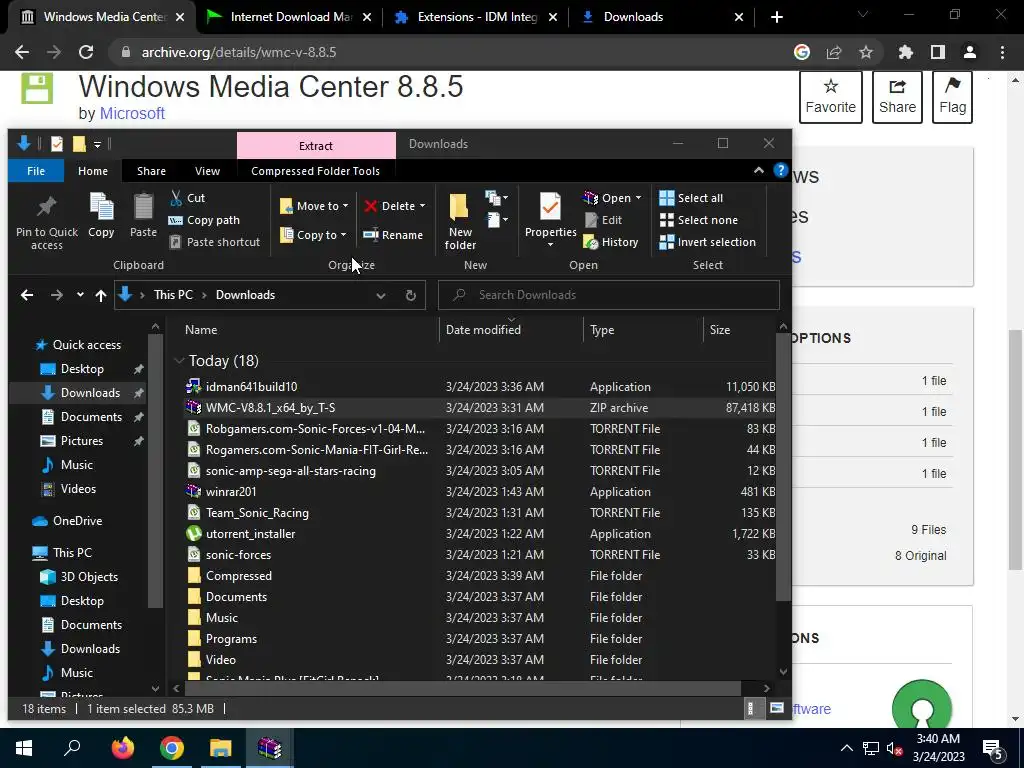Open Copy to dropdown
The height and width of the screenshot is (768, 1024).
tap(313, 235)
